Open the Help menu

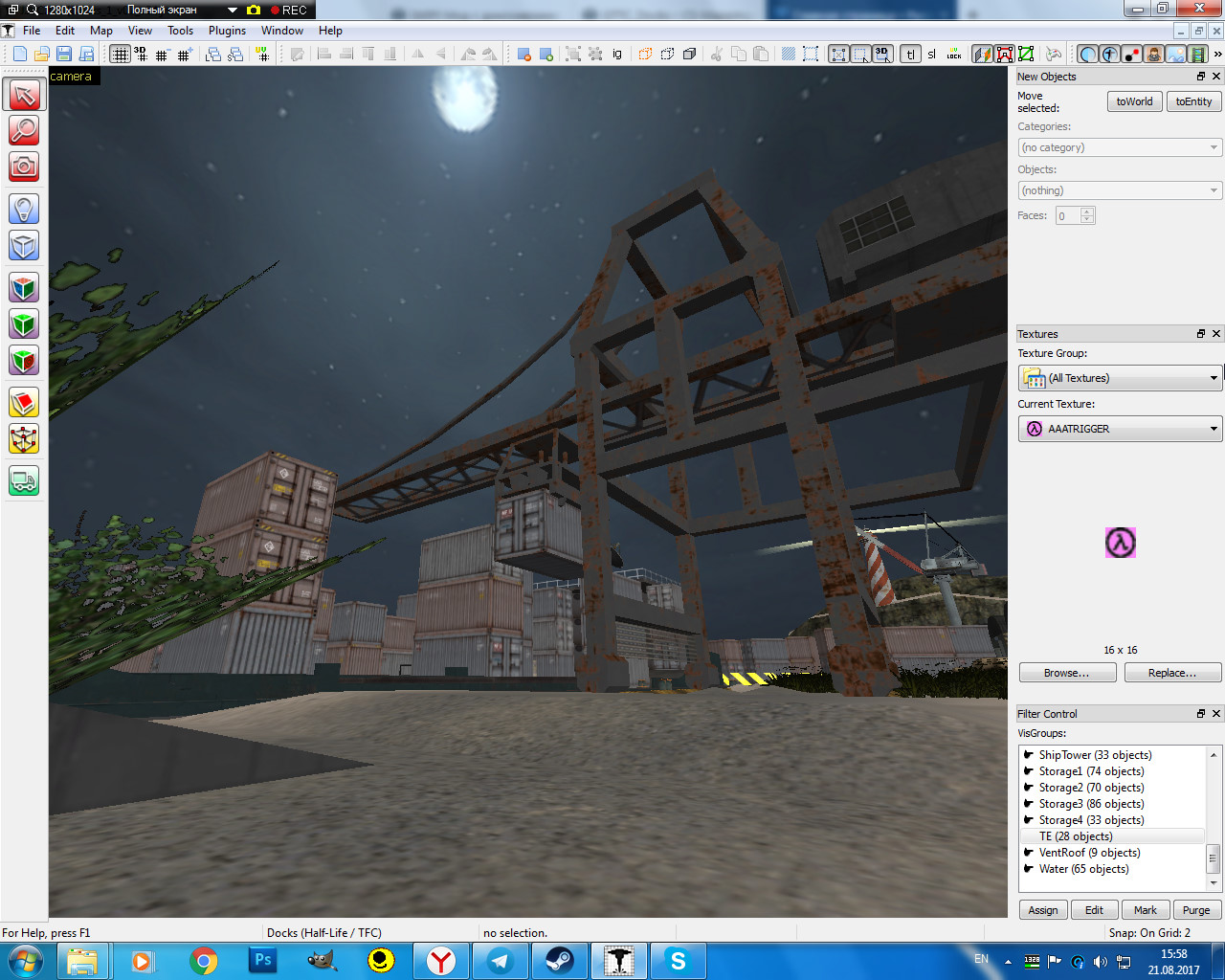[x=330, y=31]
